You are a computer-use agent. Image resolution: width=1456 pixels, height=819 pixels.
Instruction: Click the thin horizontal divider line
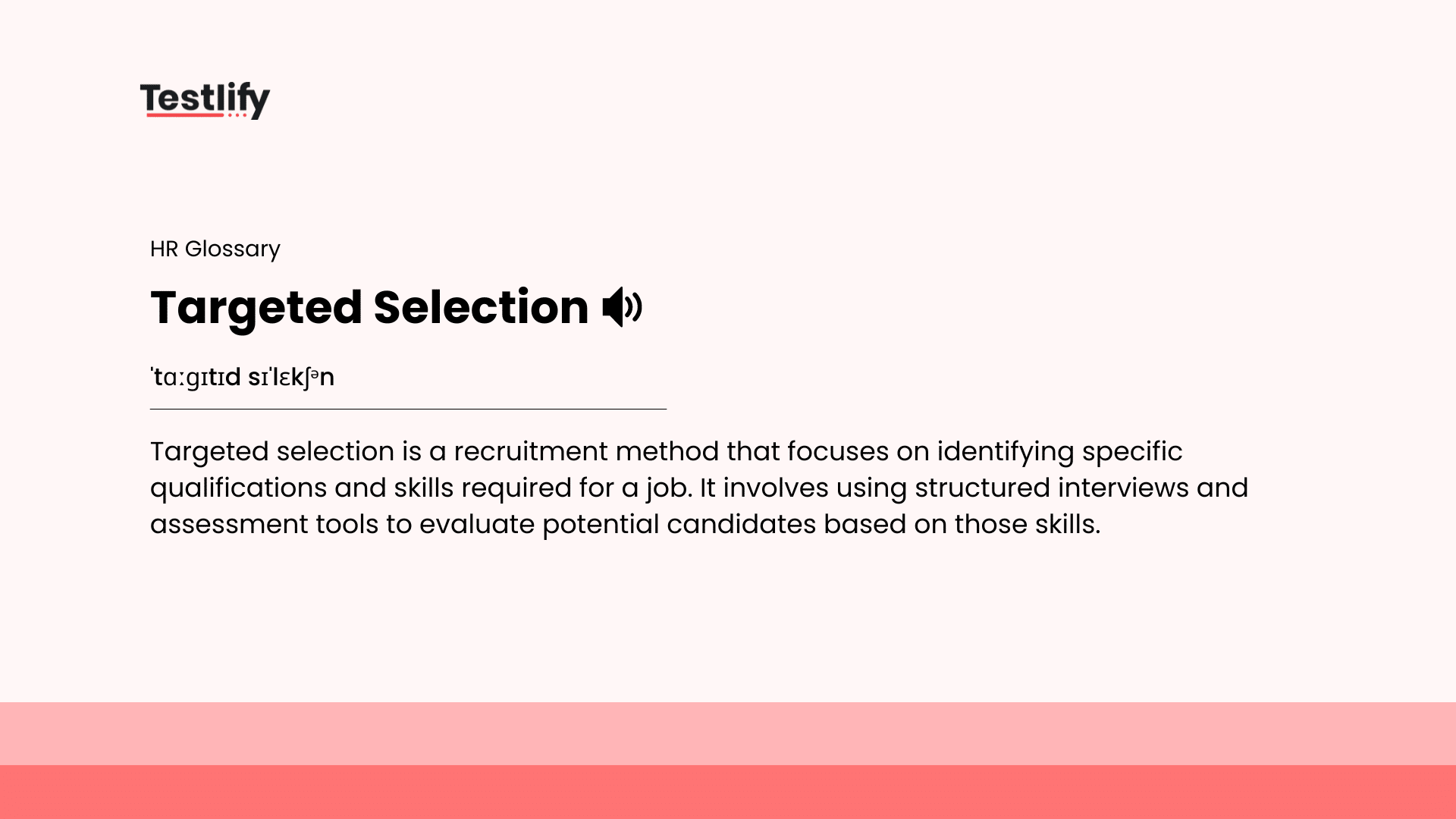click(408, 409)
